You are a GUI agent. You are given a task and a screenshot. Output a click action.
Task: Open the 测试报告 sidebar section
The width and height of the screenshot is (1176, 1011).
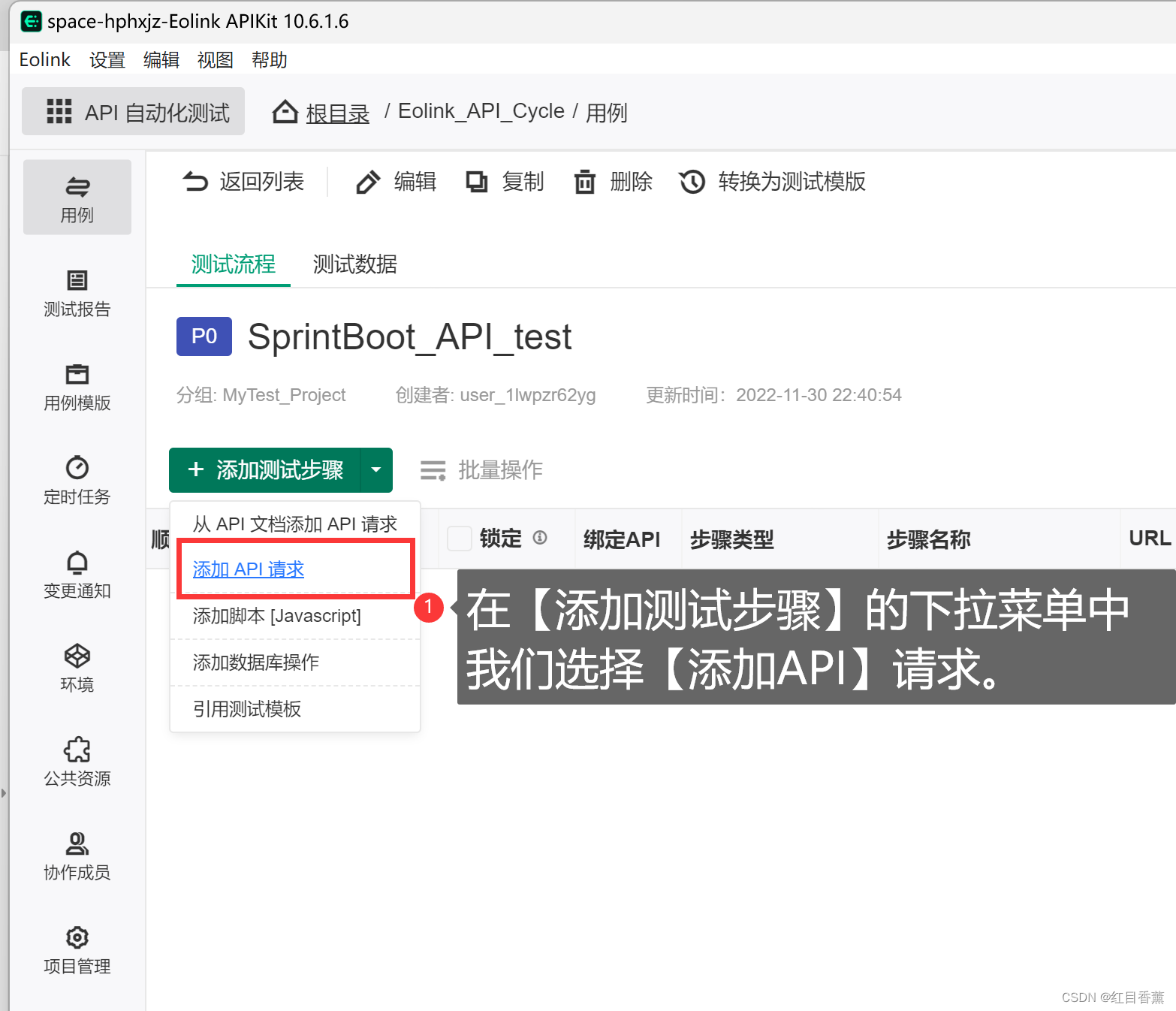77,294
